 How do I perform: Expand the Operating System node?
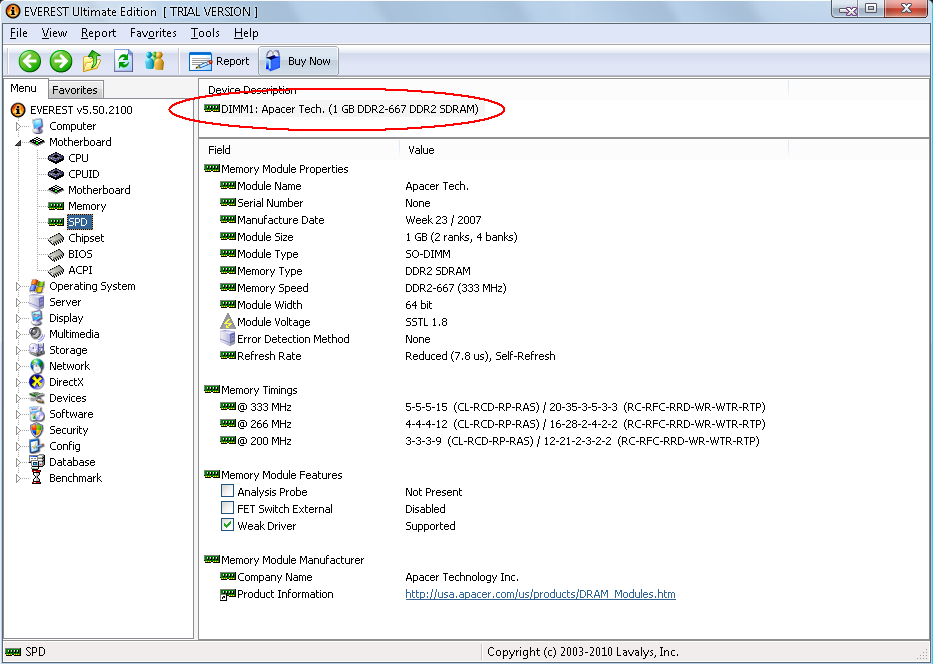[x=18, y=286]
